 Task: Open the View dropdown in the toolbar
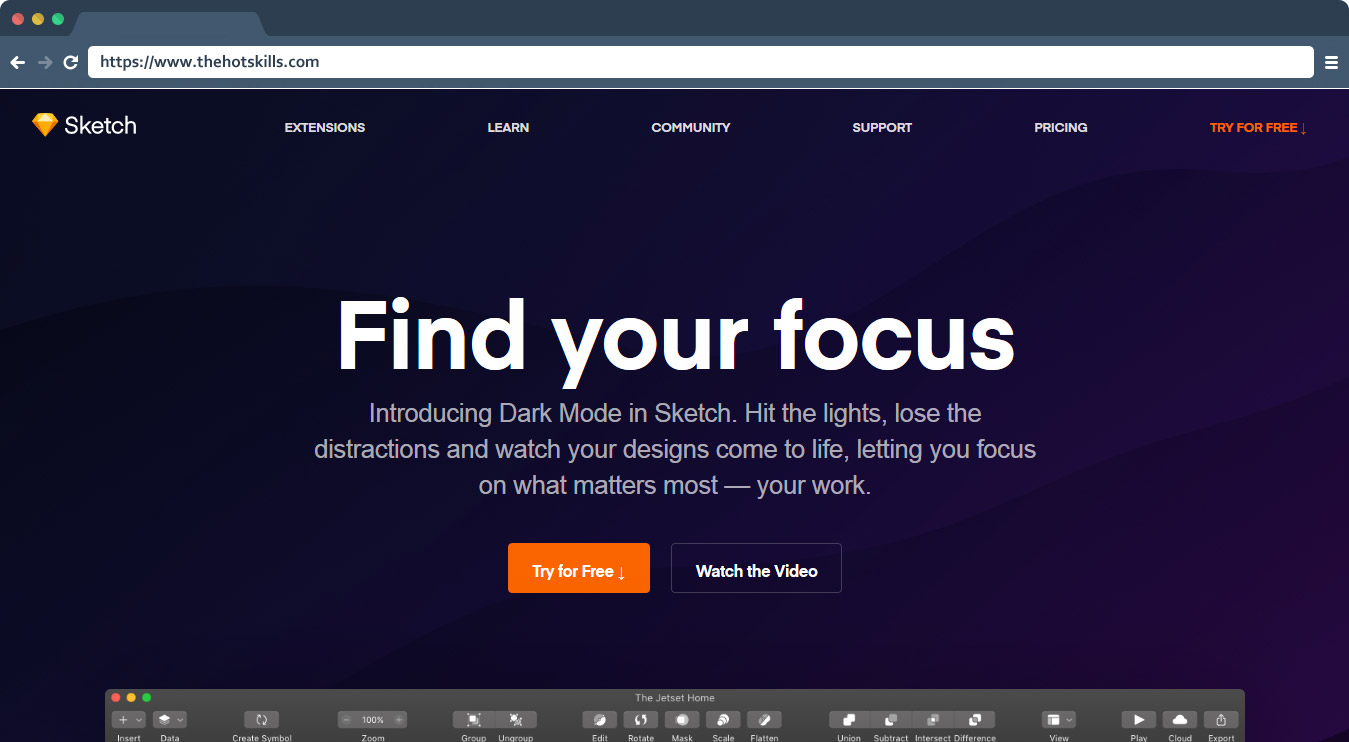point(1059,720)
